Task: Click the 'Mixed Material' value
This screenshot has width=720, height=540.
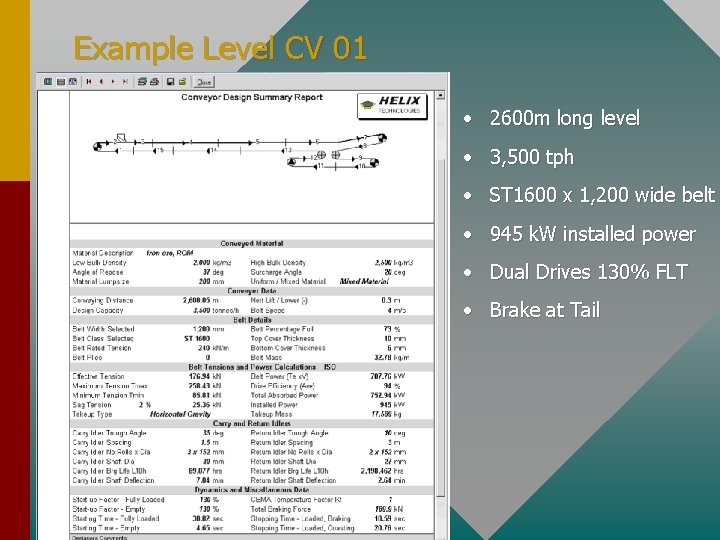Action: (x=364, y=281)
